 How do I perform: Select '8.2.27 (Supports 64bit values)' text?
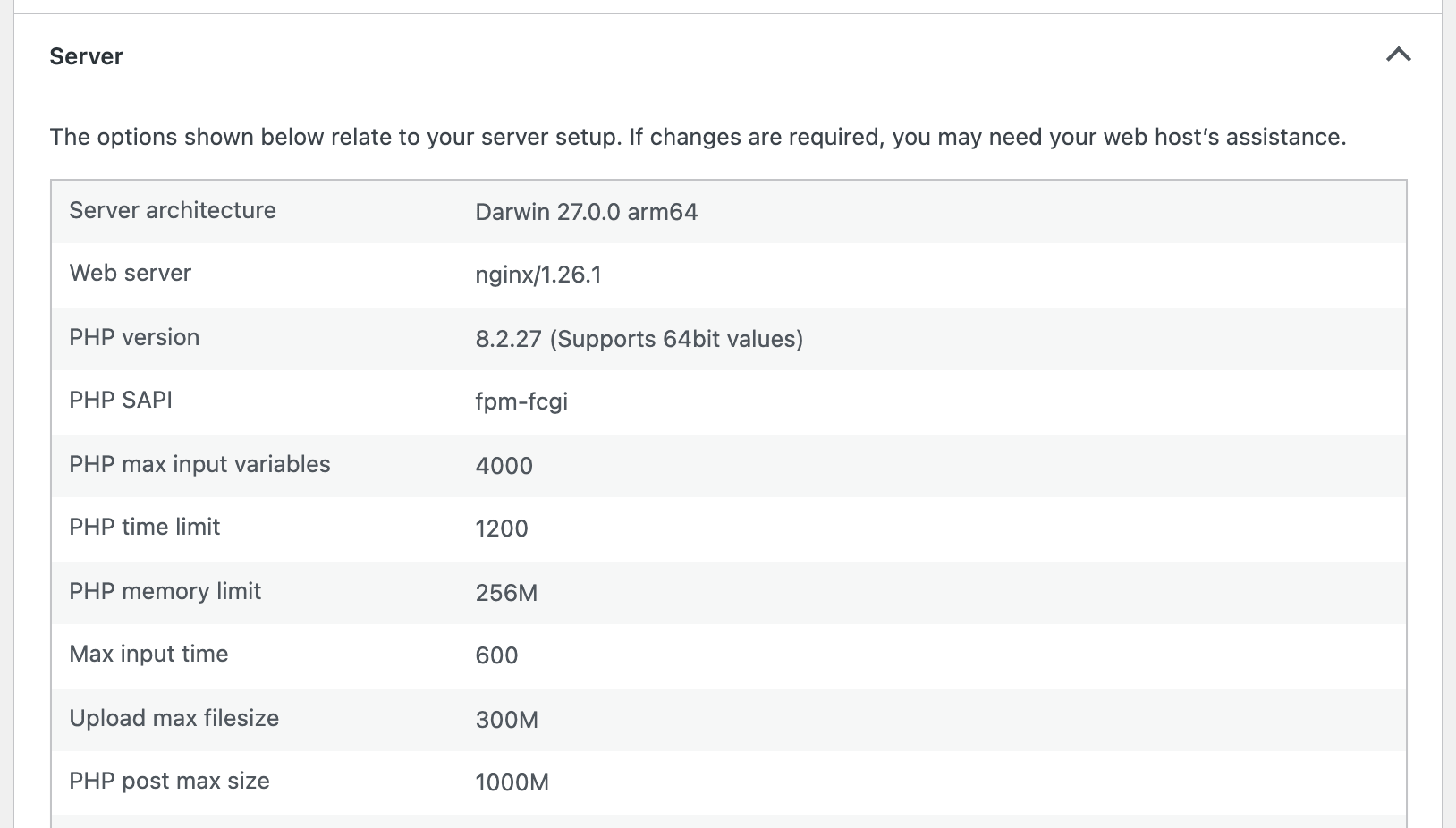coord(639,339)
